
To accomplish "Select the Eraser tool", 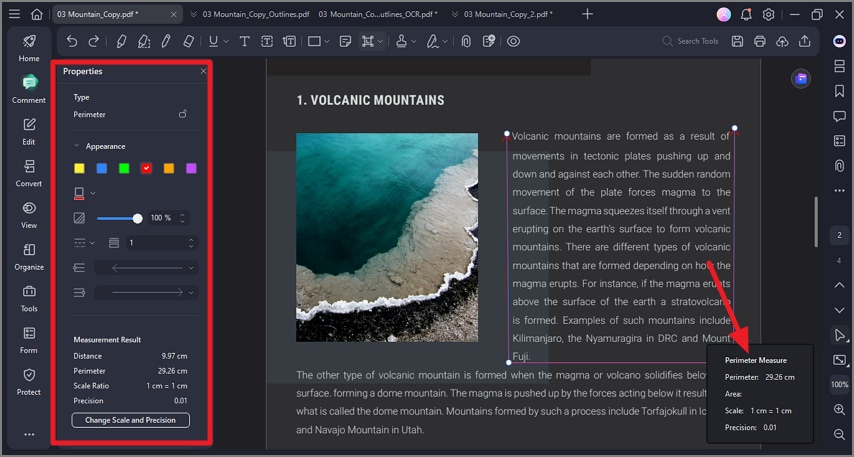I will click(x=188, y=41).
